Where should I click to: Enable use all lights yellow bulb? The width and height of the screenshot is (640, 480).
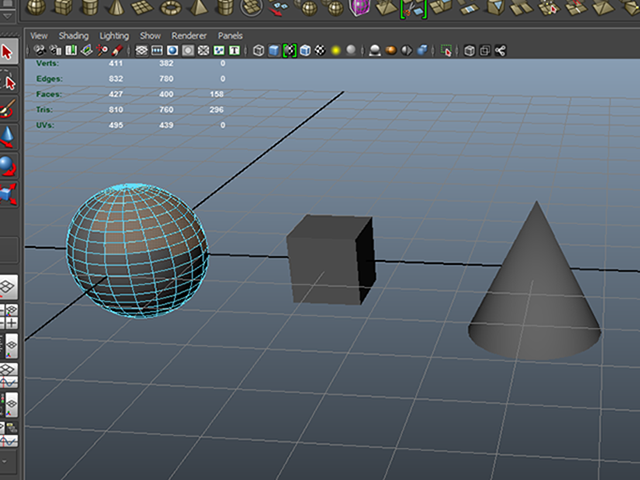336,51
